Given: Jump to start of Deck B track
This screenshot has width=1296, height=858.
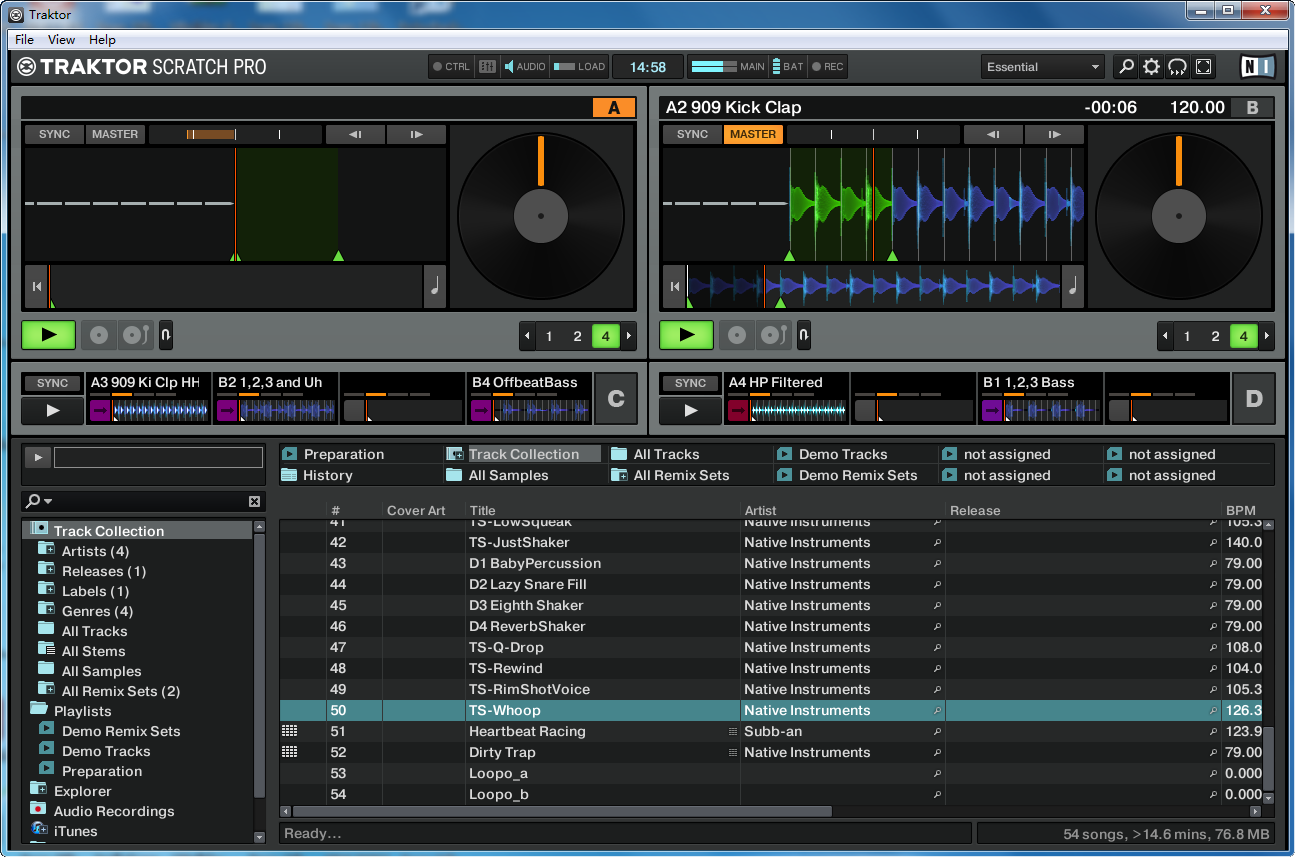Looking at the screenshot, I should pos(675,287).
